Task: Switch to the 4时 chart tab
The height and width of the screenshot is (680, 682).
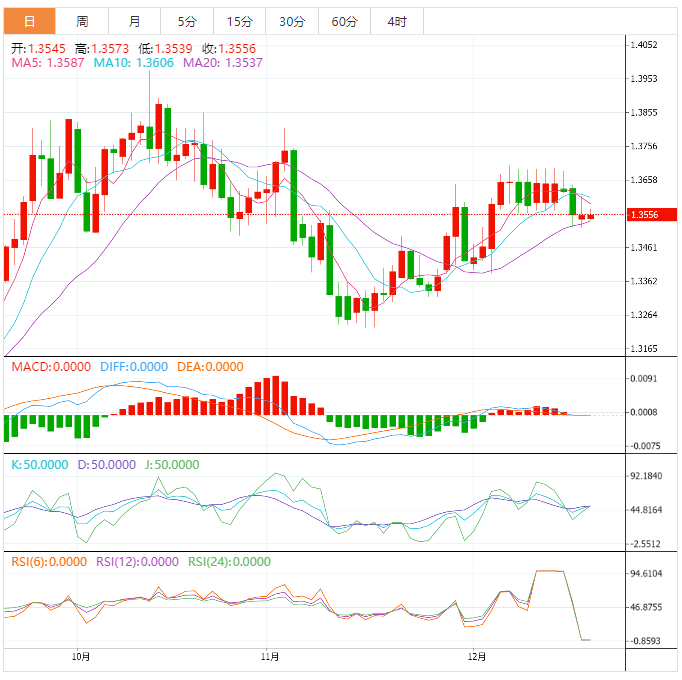Action: [x=396, y=21]
